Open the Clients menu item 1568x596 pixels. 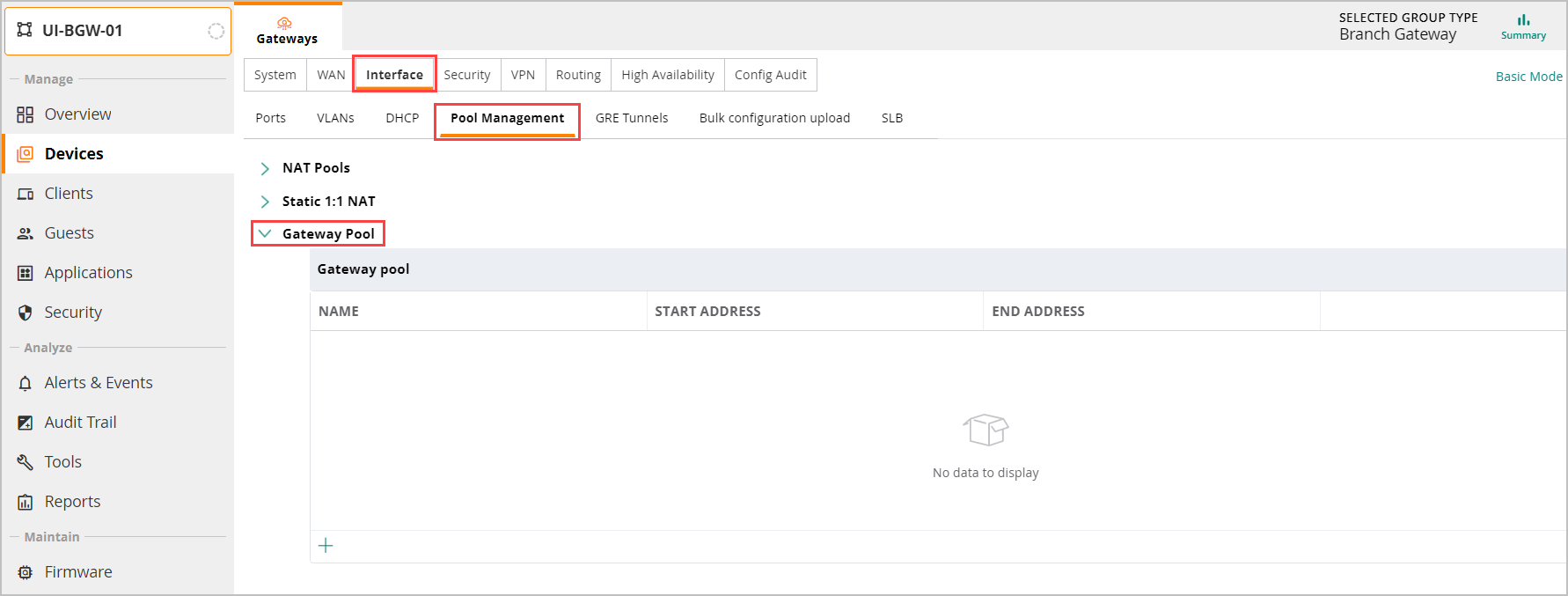pos(69,194)
